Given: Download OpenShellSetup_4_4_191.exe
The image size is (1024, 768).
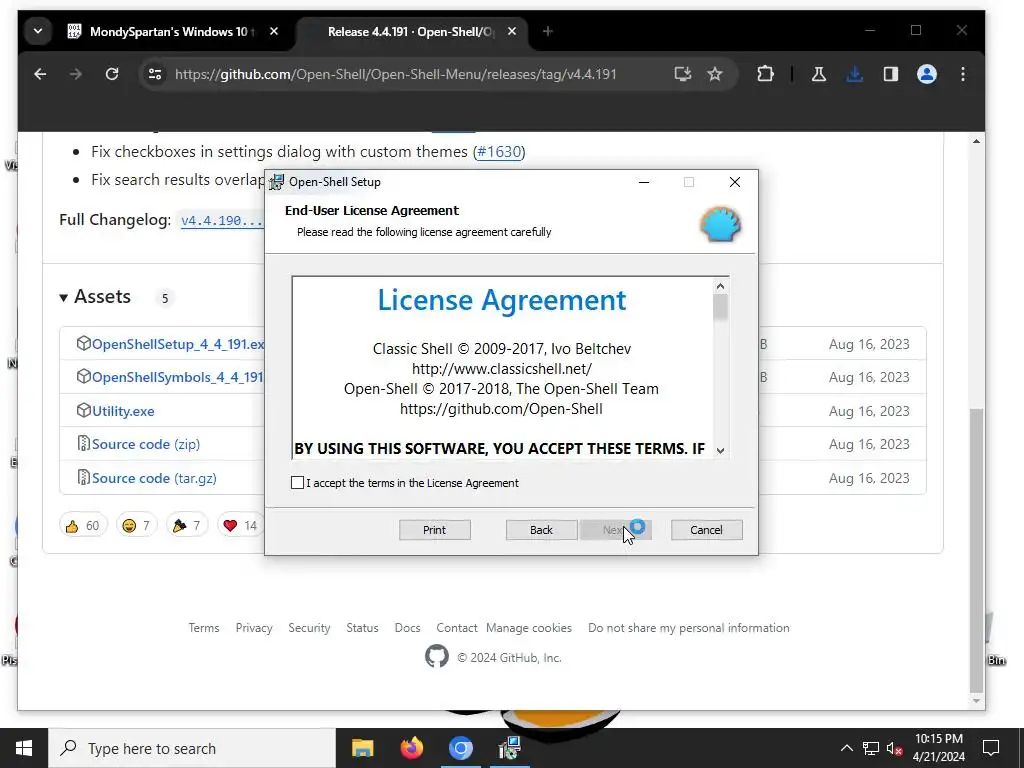Looking at the screenshot, I should coord(178,344).
